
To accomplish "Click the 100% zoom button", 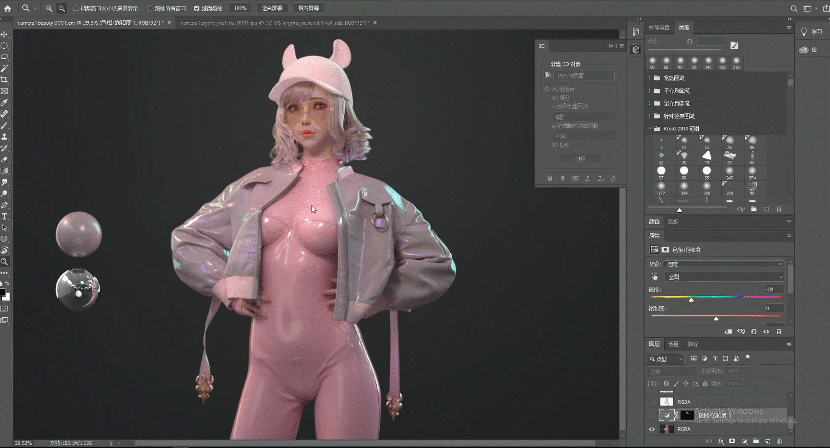I will coord(240,7).
